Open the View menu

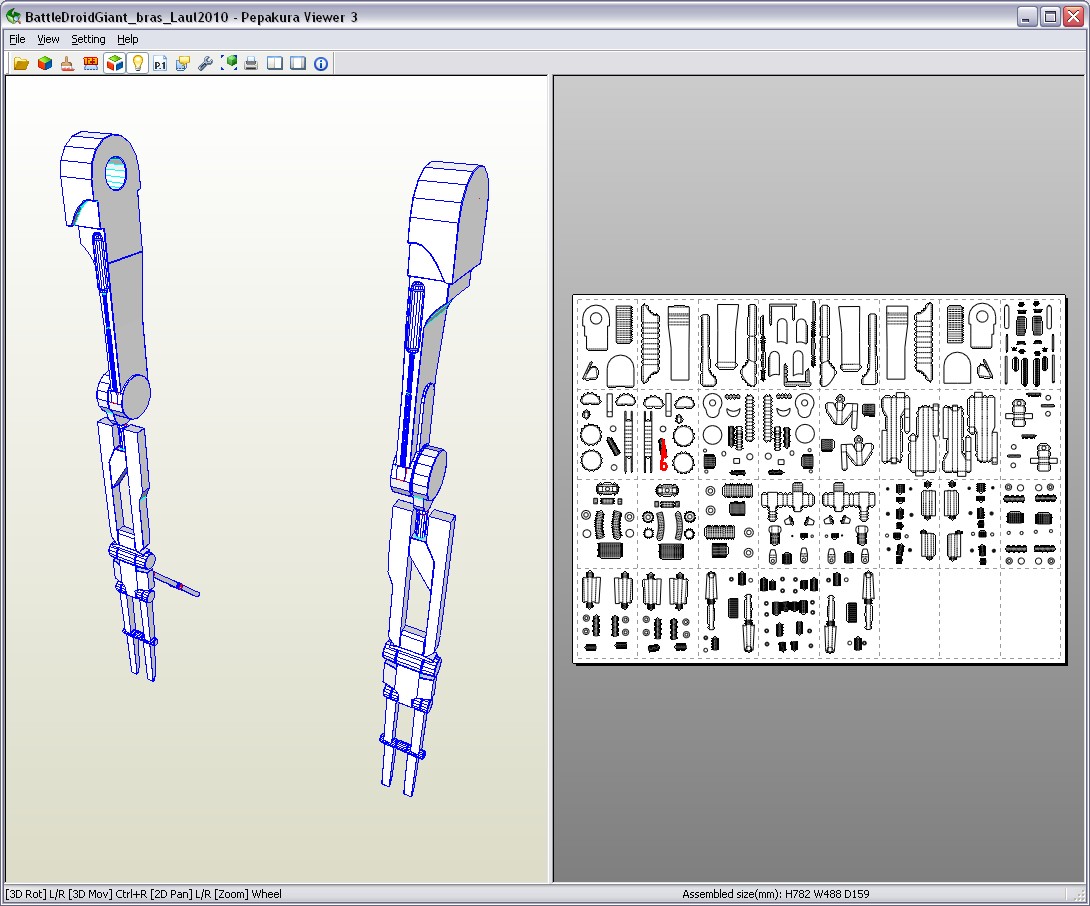pos(48,39)
